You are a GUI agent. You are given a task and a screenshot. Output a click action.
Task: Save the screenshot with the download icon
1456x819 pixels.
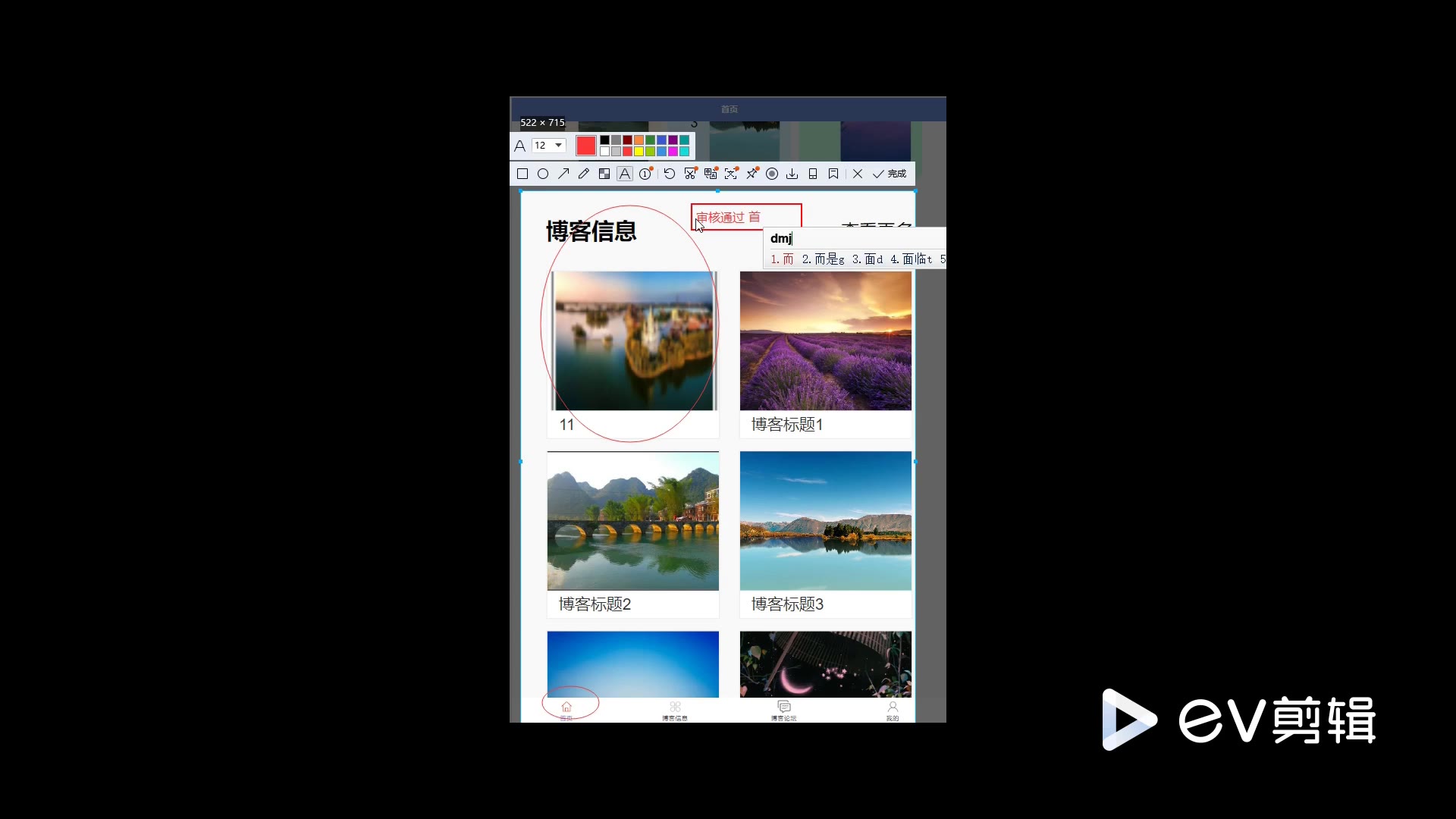[792, 174]
